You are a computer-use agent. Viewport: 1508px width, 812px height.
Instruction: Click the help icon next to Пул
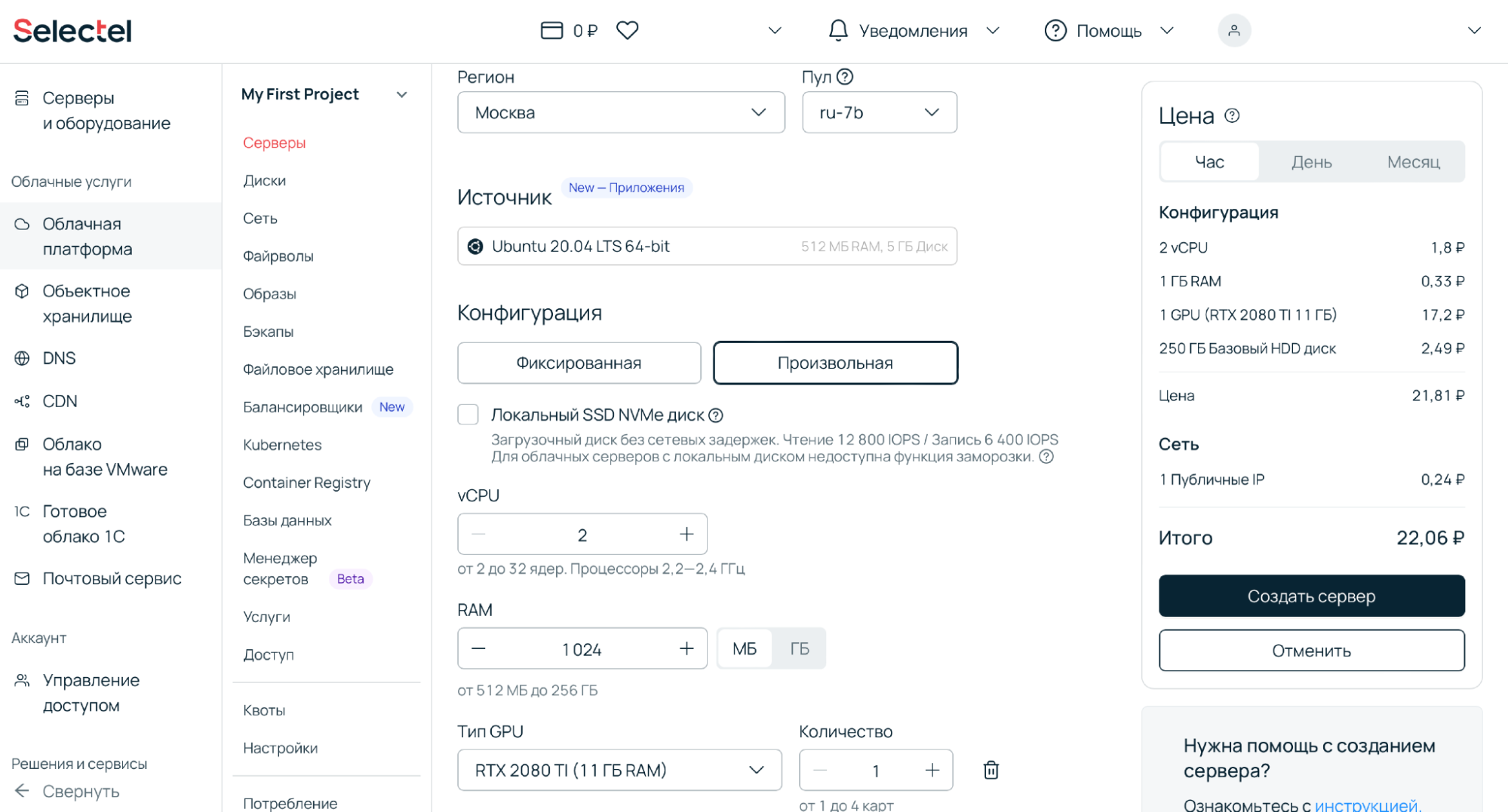pyautogui.click(x=845, y=77)
